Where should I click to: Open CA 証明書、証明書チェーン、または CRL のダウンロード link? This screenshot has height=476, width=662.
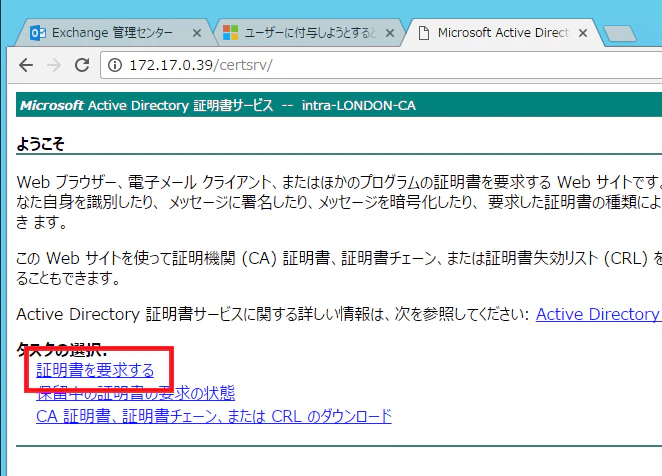(x=214, y=416)
